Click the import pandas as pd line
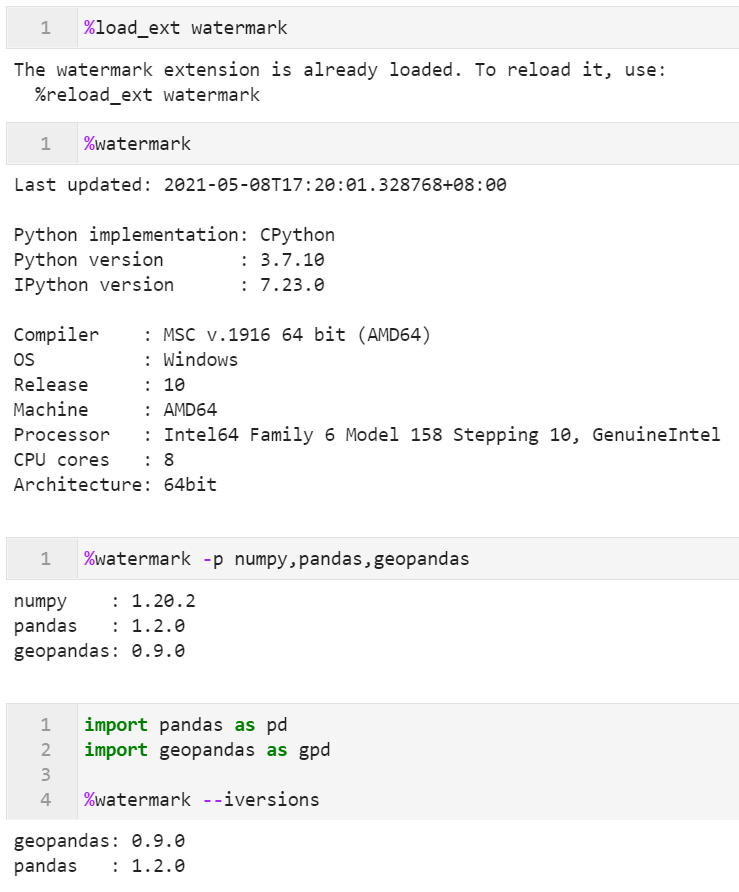This screenshot has height=892, width=739. [186, 725]
